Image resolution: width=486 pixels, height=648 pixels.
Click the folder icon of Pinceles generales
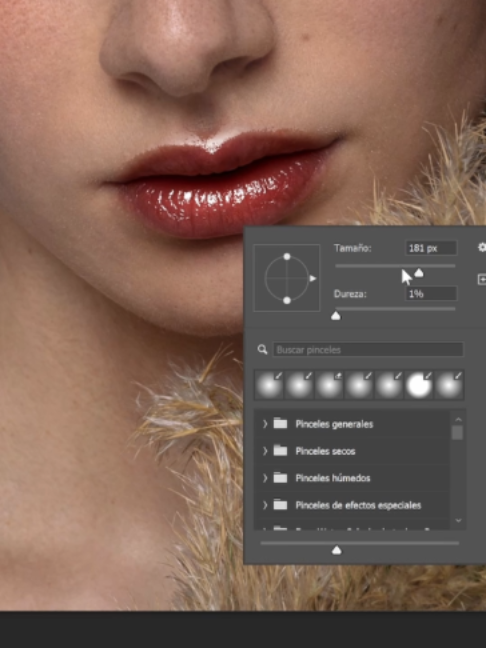(x=280, y=424)
